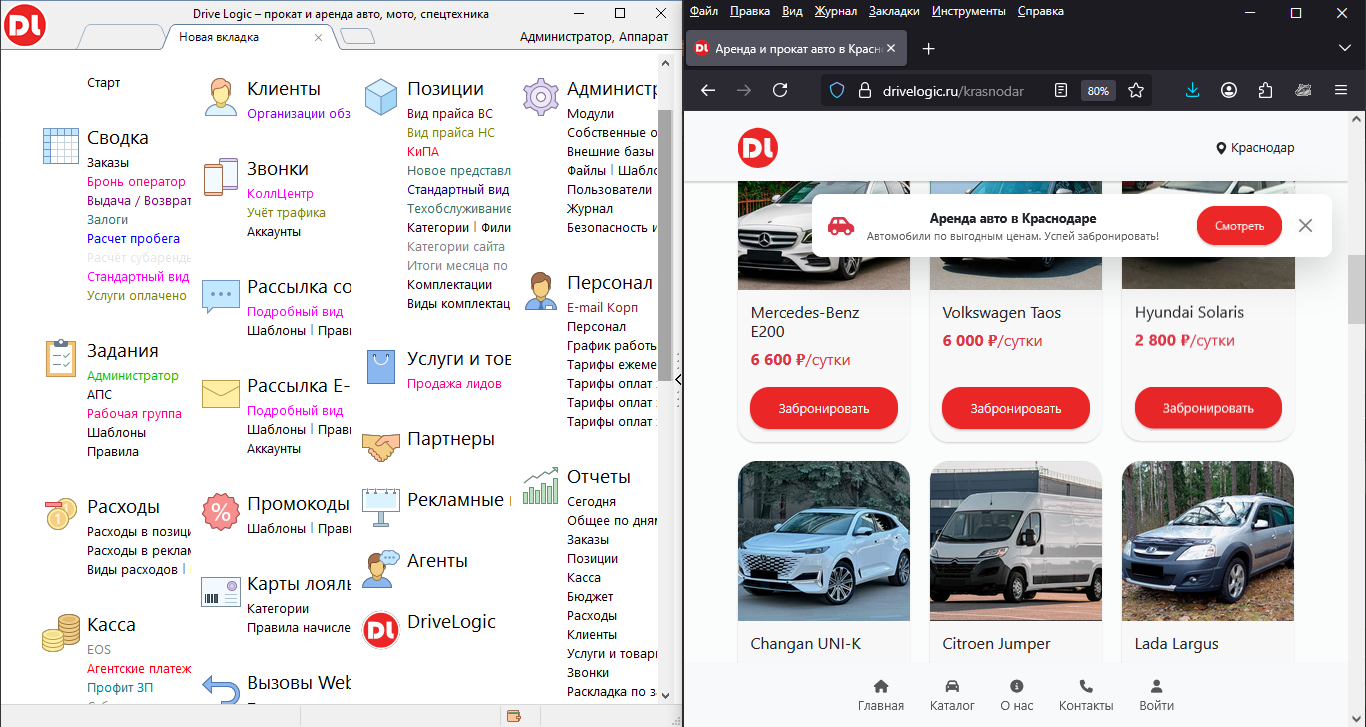Open the Вызовы Web arrow icon

click(221, 690)
